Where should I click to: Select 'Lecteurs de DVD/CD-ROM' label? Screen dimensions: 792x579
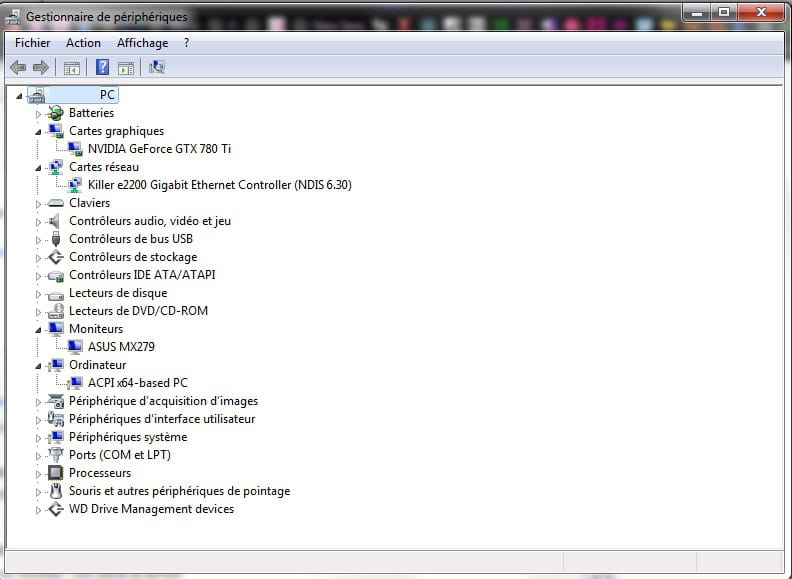pyautogui.click(x=138, y=311)
